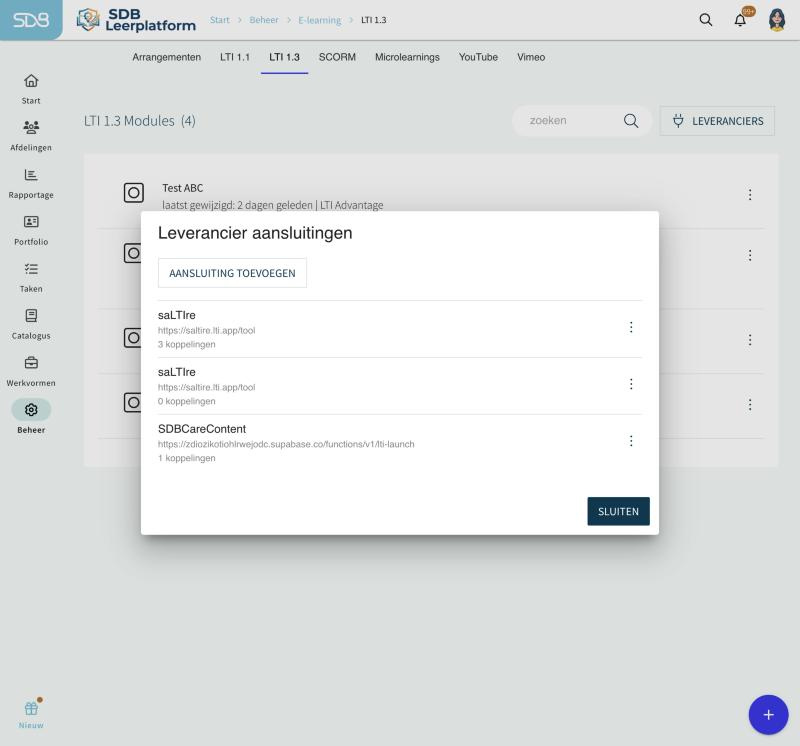Open the Rapportage section
Image resolution: width=800 pixels, height=746 pixels.
coord(31,183)
